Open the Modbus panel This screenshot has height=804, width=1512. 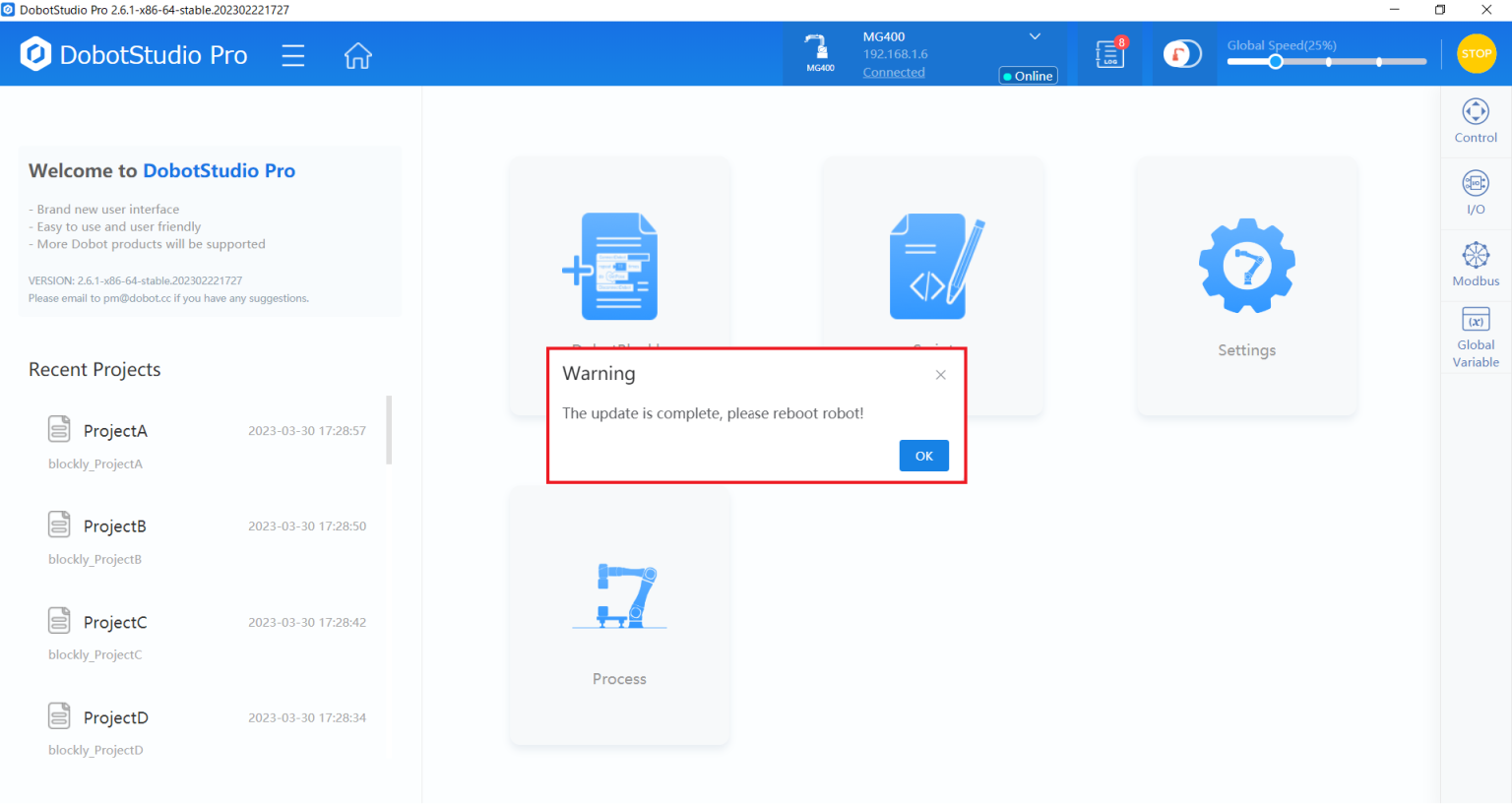click(1475, 264)
